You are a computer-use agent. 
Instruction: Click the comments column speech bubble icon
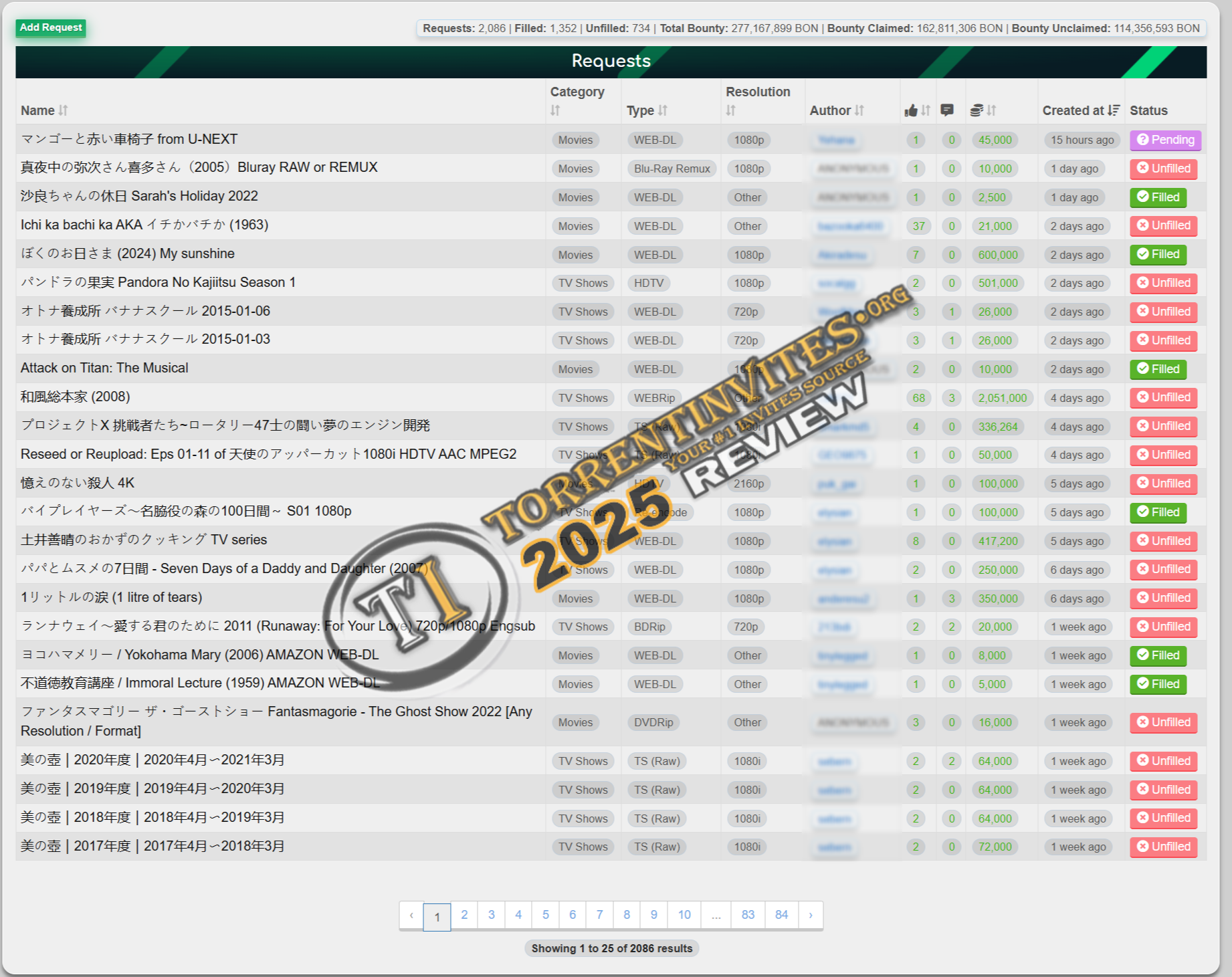coord(946,110)
